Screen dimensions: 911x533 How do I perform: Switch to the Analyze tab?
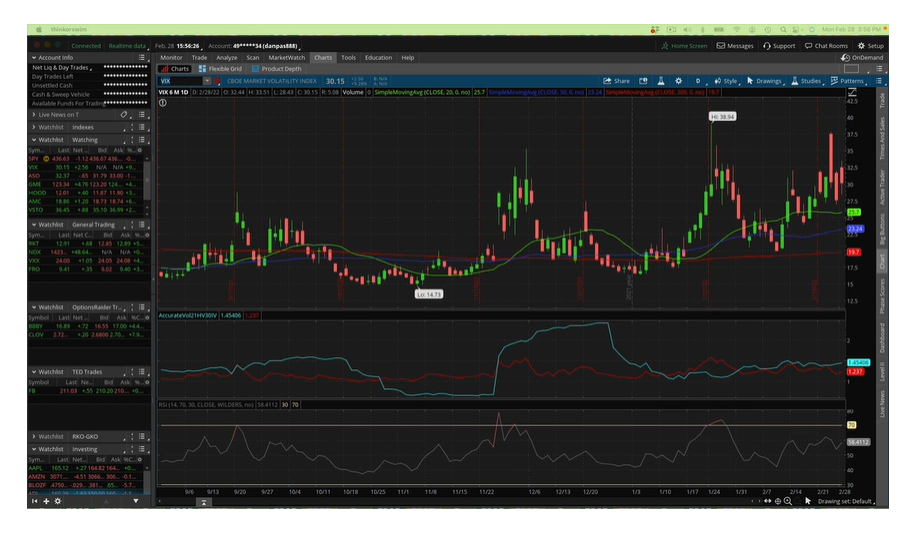[227, 58]
